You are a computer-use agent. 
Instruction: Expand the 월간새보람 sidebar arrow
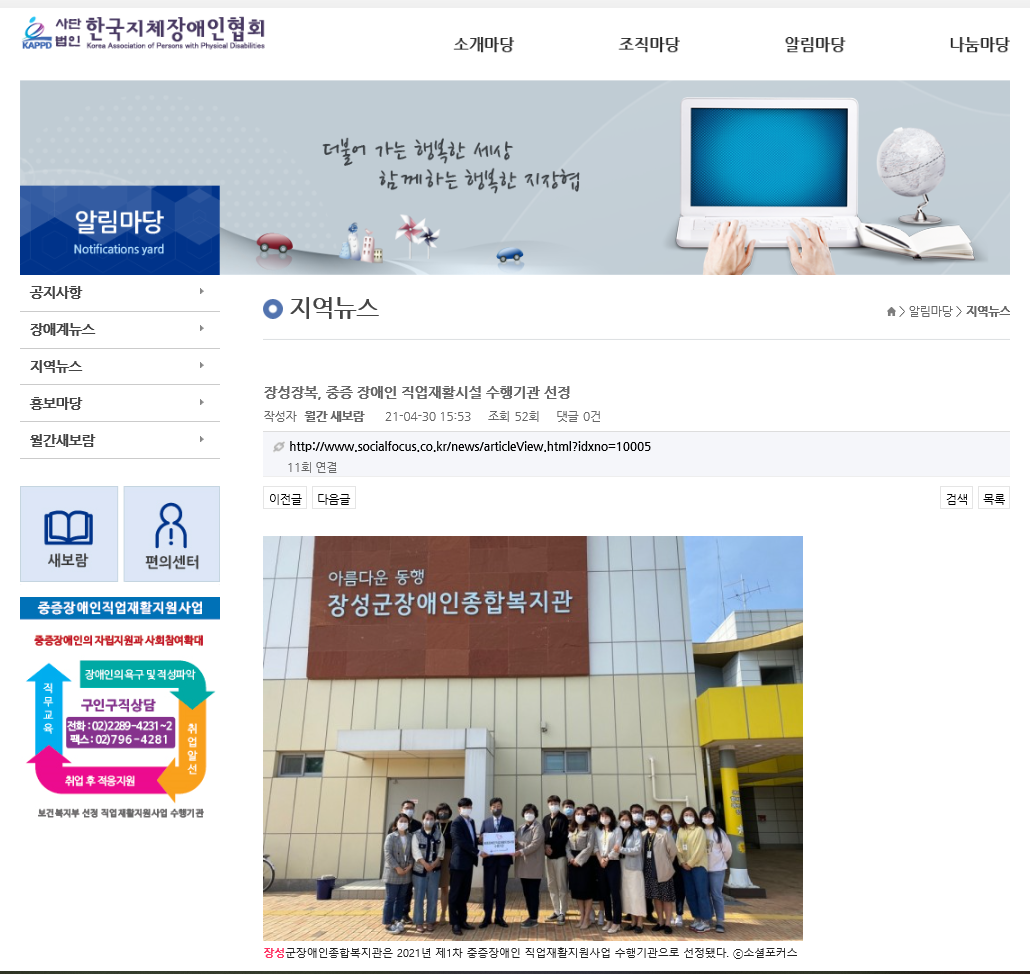pyautogui.click(x=202, y=440)
